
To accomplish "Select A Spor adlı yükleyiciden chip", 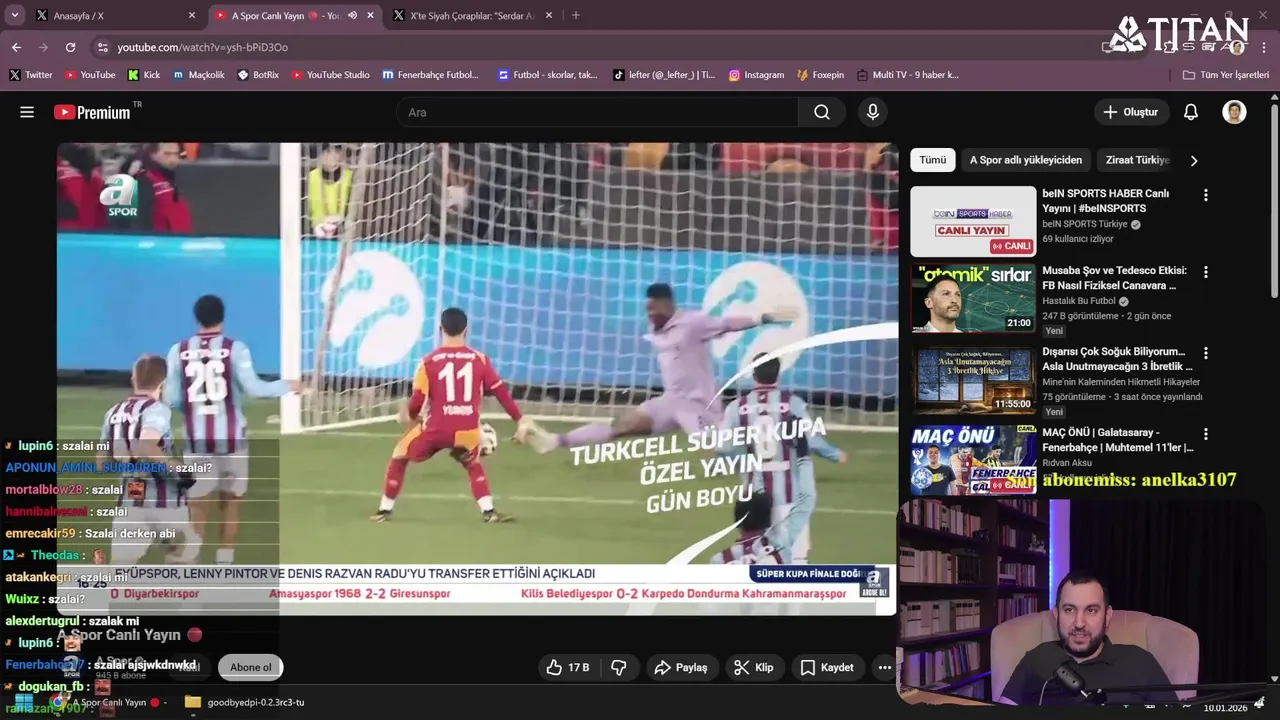I will [x=1026, y=160].
